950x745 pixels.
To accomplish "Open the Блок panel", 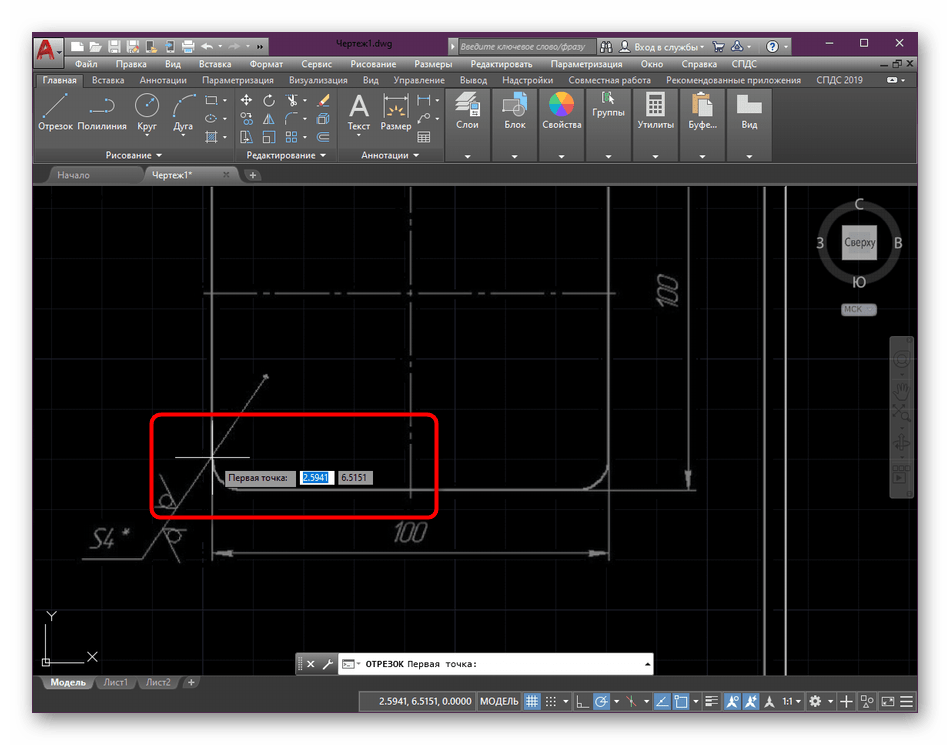I will [514, 112].
